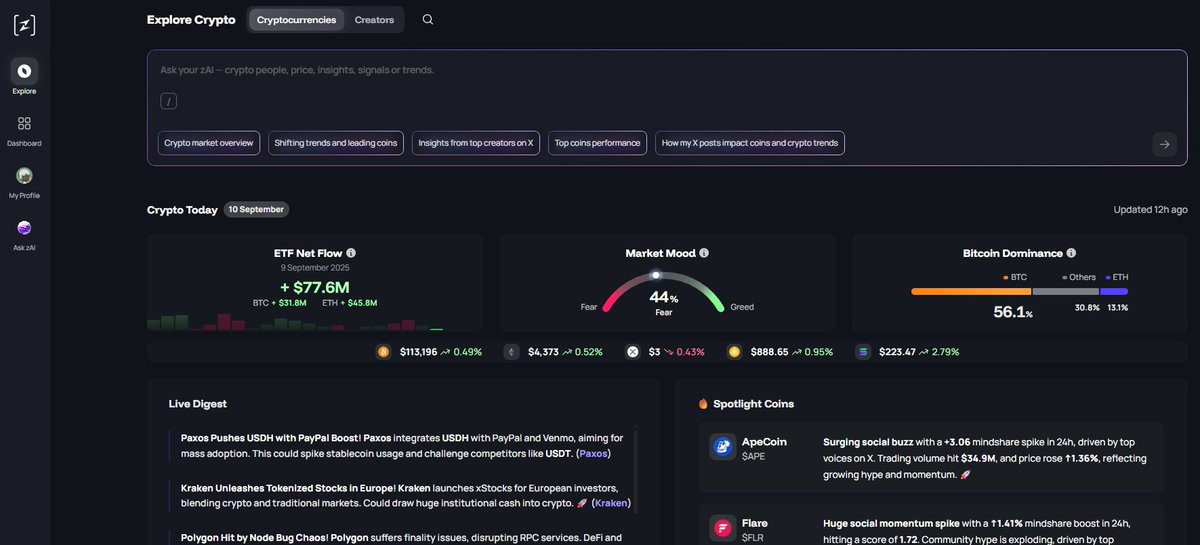Show Market Mood info icon
Image resolution: width=1200 pixels, height=545 pixels.
(704, 253)
